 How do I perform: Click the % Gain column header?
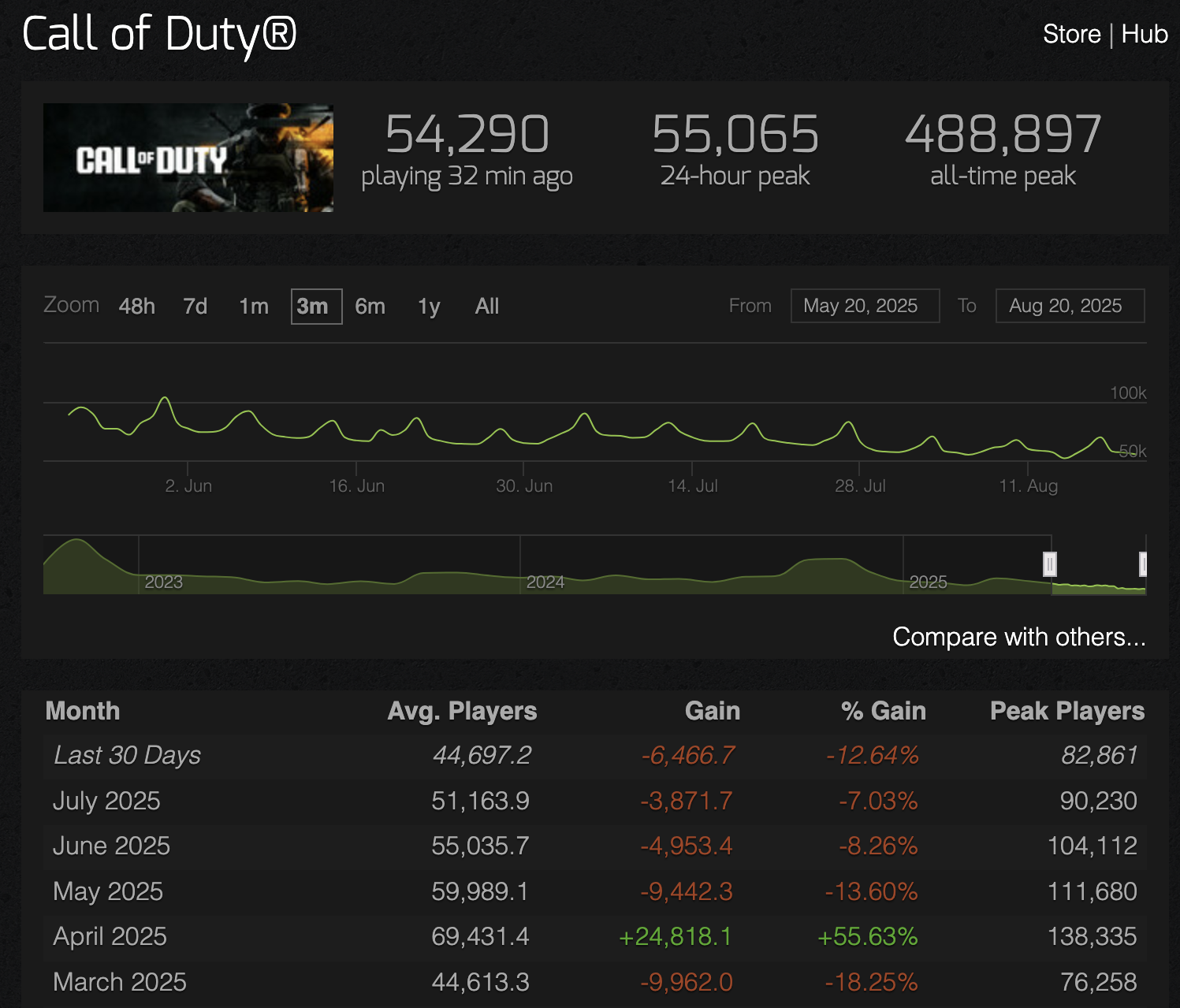click(884, 711)
